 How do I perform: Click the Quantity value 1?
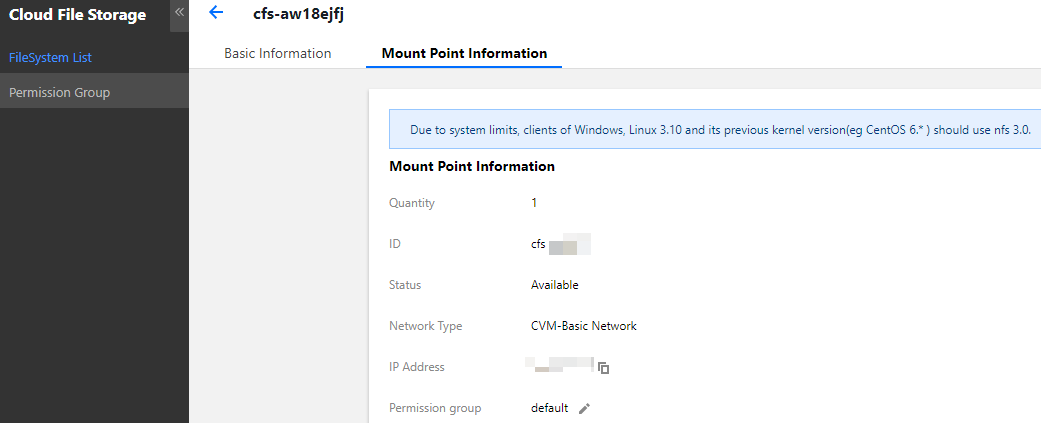pyautogui.click(x=534, y=203)
